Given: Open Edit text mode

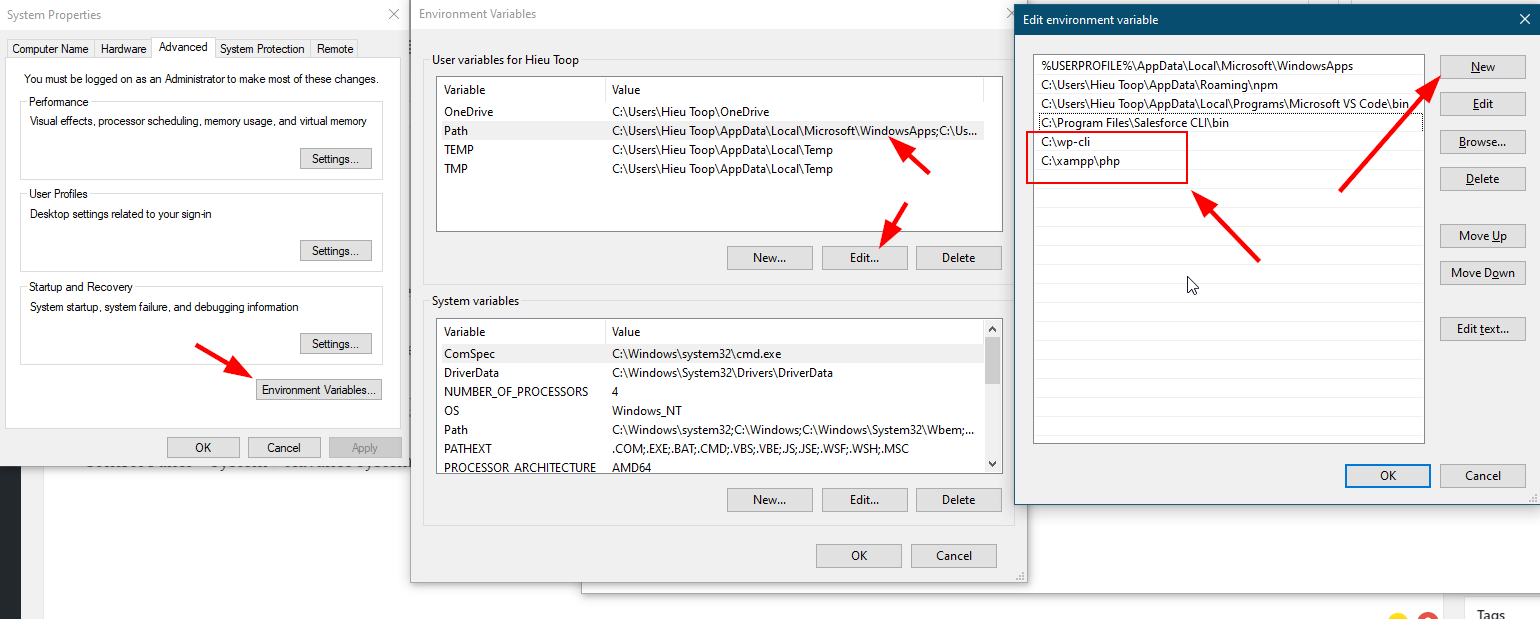Looking at the screenshot, I should pos(1482,329).
